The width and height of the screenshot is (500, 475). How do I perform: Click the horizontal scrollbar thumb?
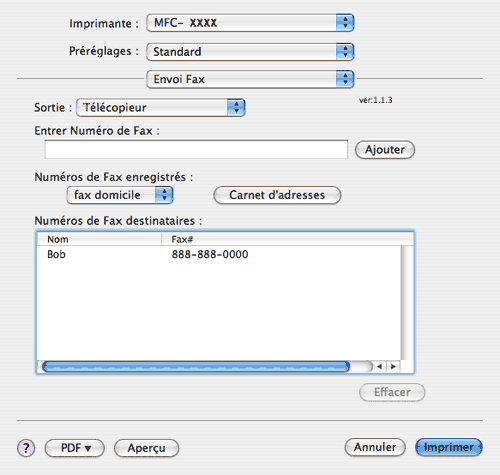click(x=196, y=367)
